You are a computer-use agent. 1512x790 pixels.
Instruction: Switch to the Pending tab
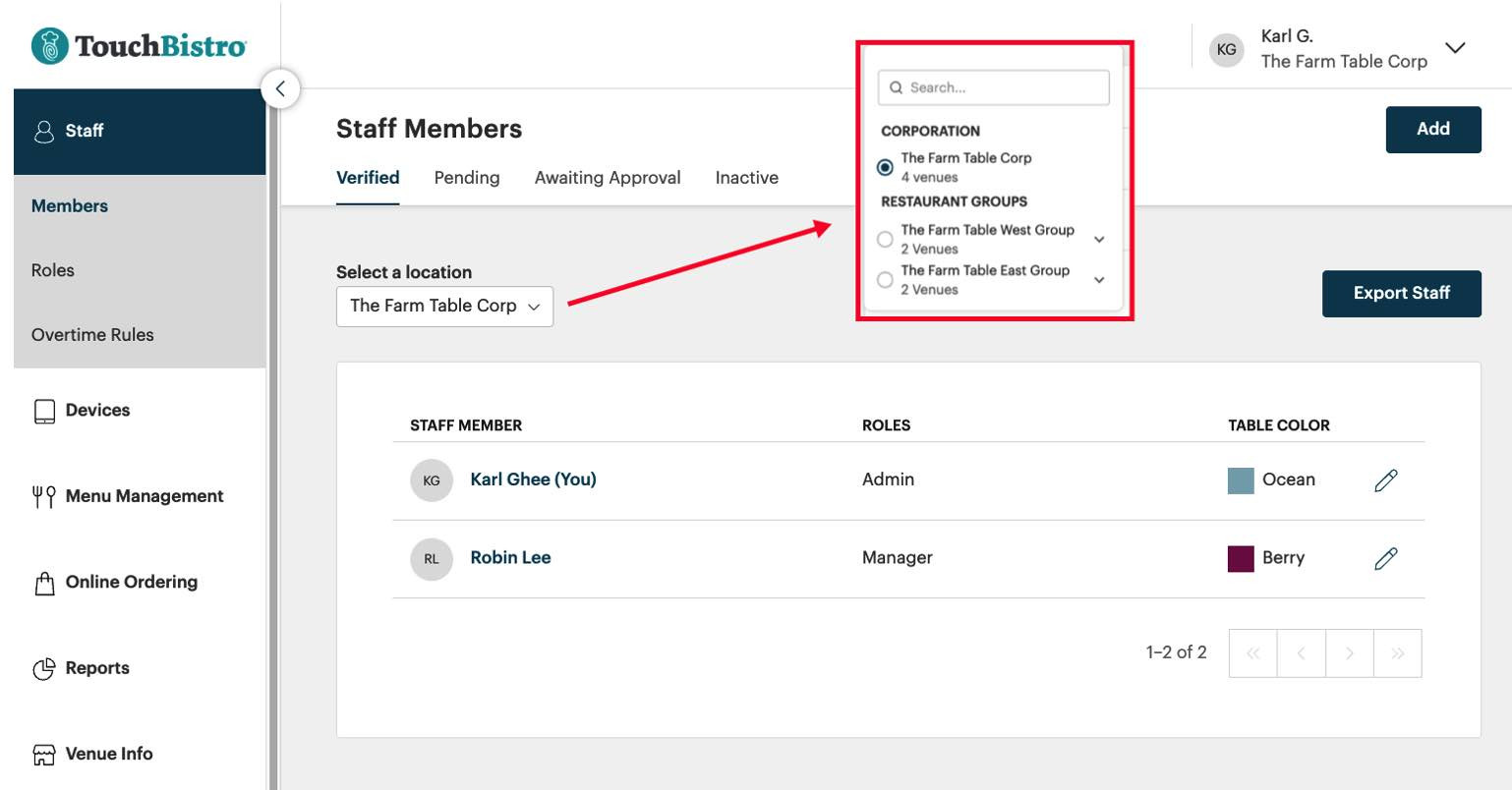[x=467, y=178]
